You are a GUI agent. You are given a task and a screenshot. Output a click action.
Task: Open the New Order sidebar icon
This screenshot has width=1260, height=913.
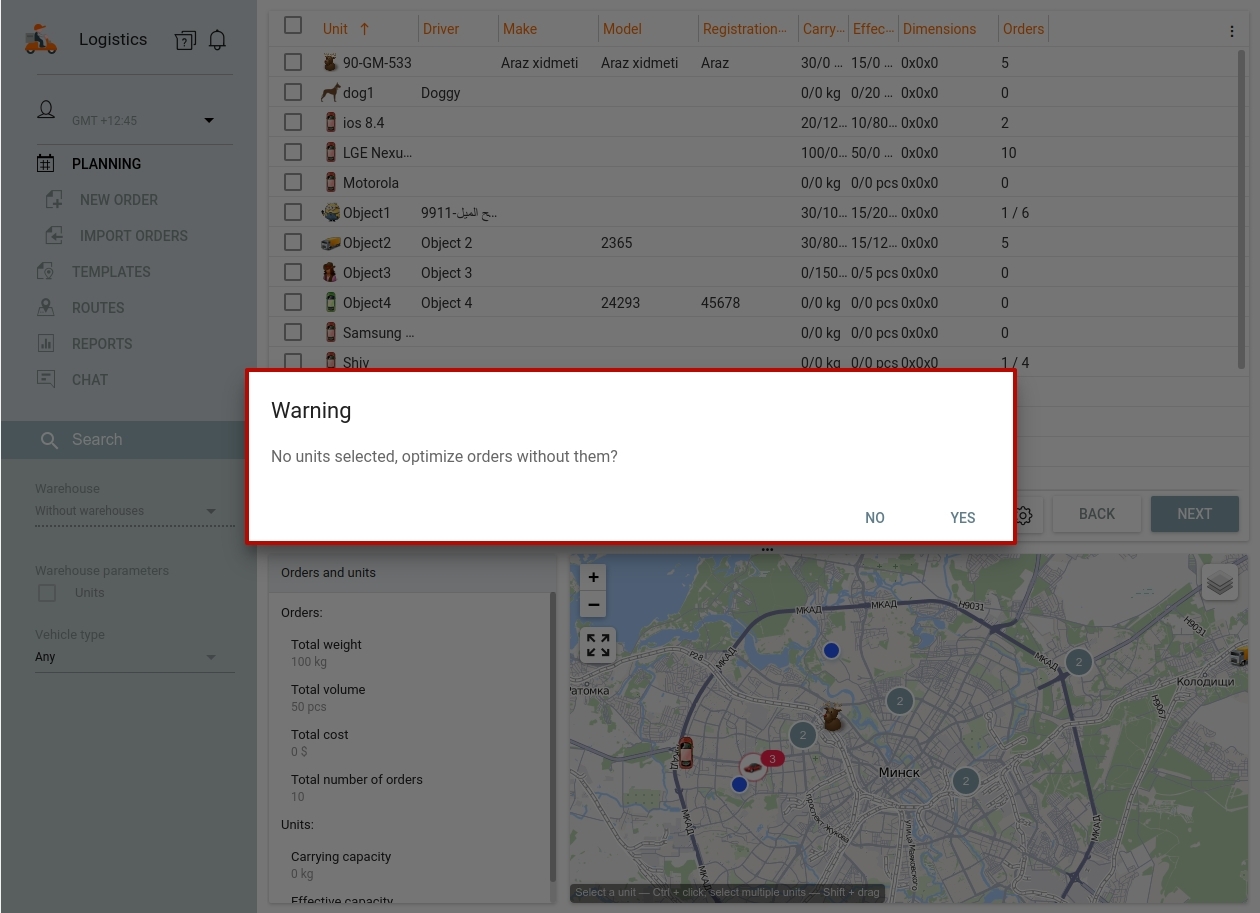point(54,199)
